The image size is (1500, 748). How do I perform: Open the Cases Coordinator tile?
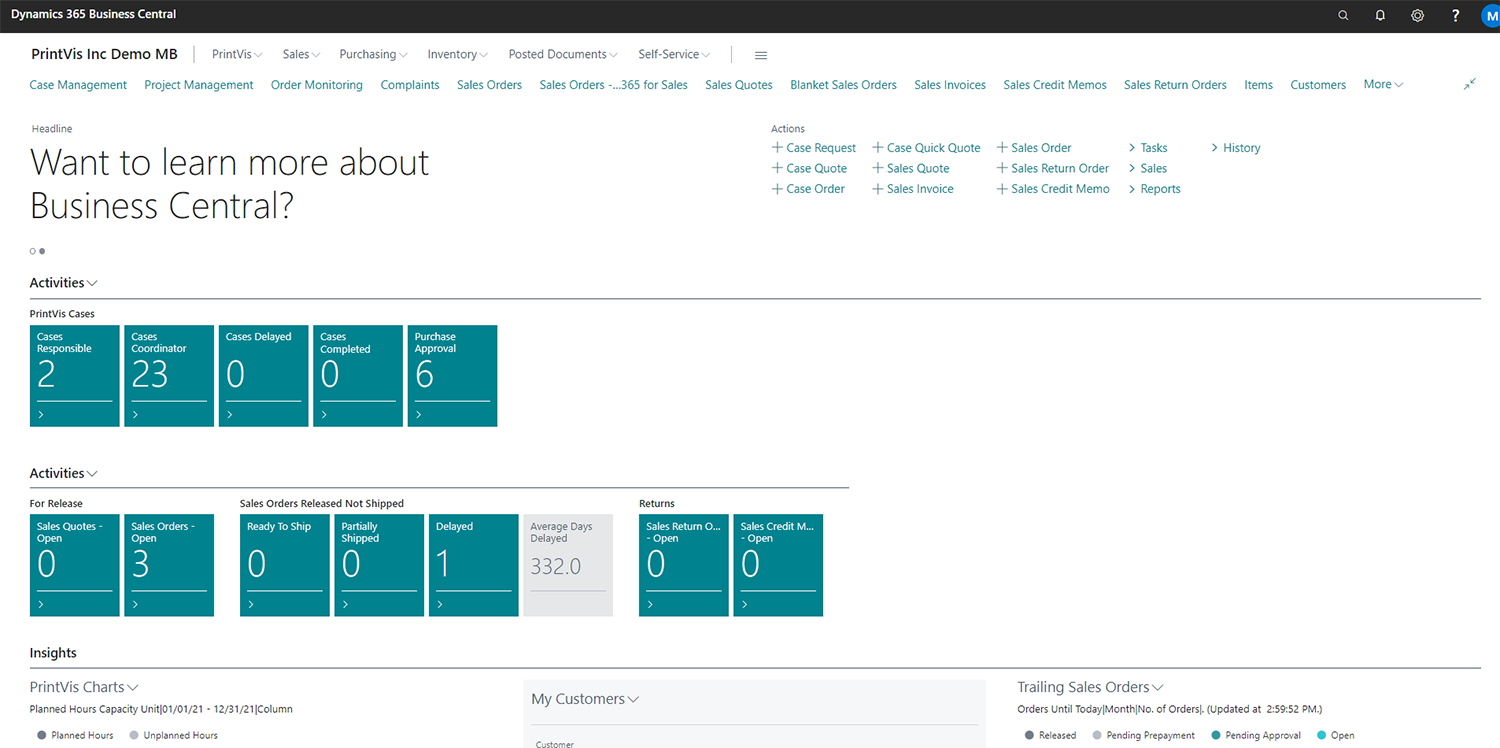[x=169, y=376]
